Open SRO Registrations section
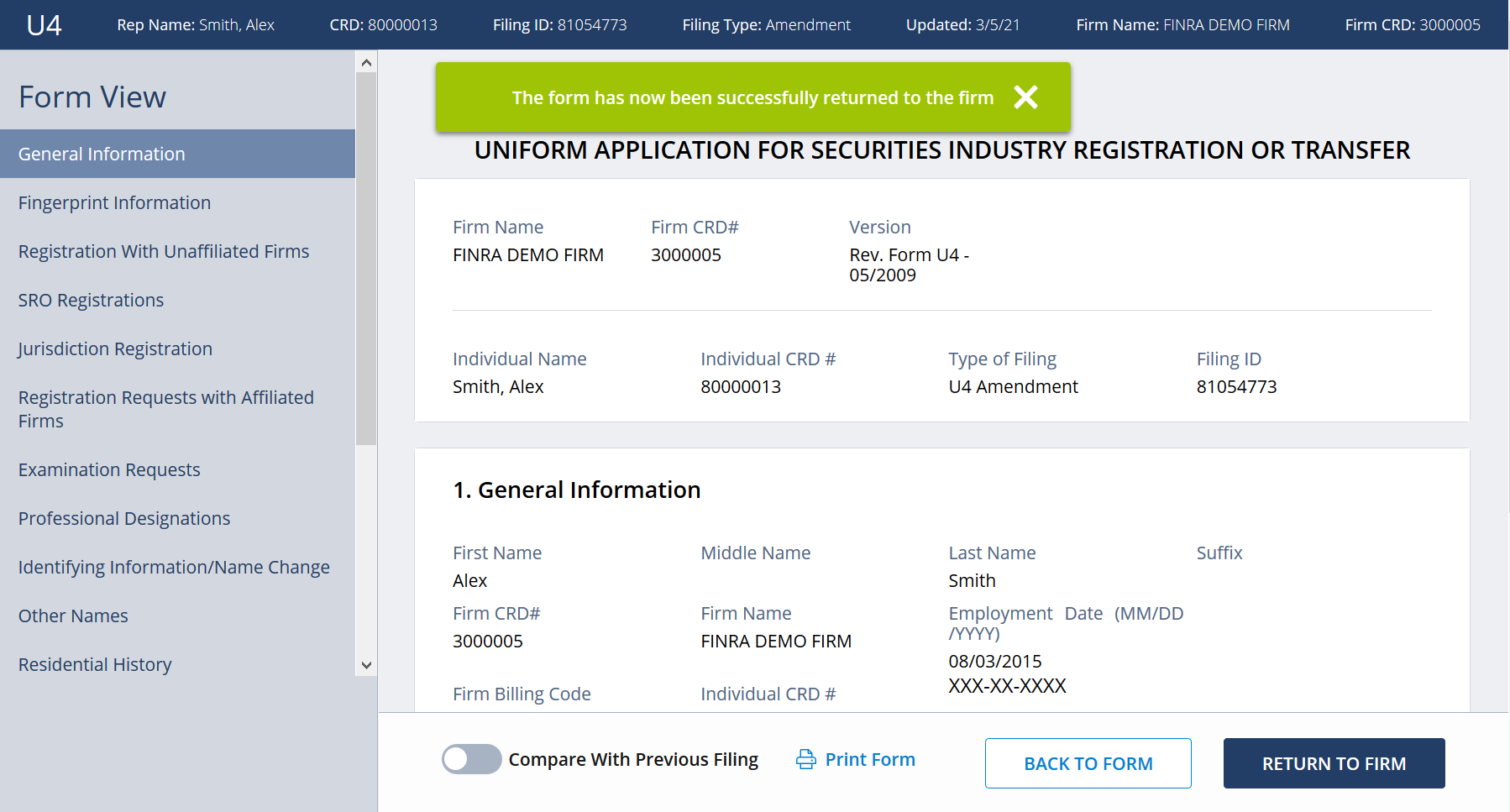Screen dimensions: 1510x812 click(x=91, y=300)
